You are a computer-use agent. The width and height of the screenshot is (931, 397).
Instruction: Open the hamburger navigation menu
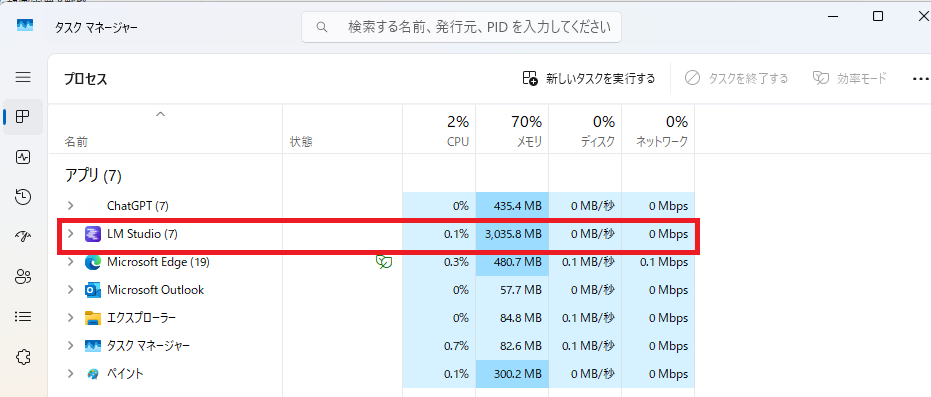[23, 77]
